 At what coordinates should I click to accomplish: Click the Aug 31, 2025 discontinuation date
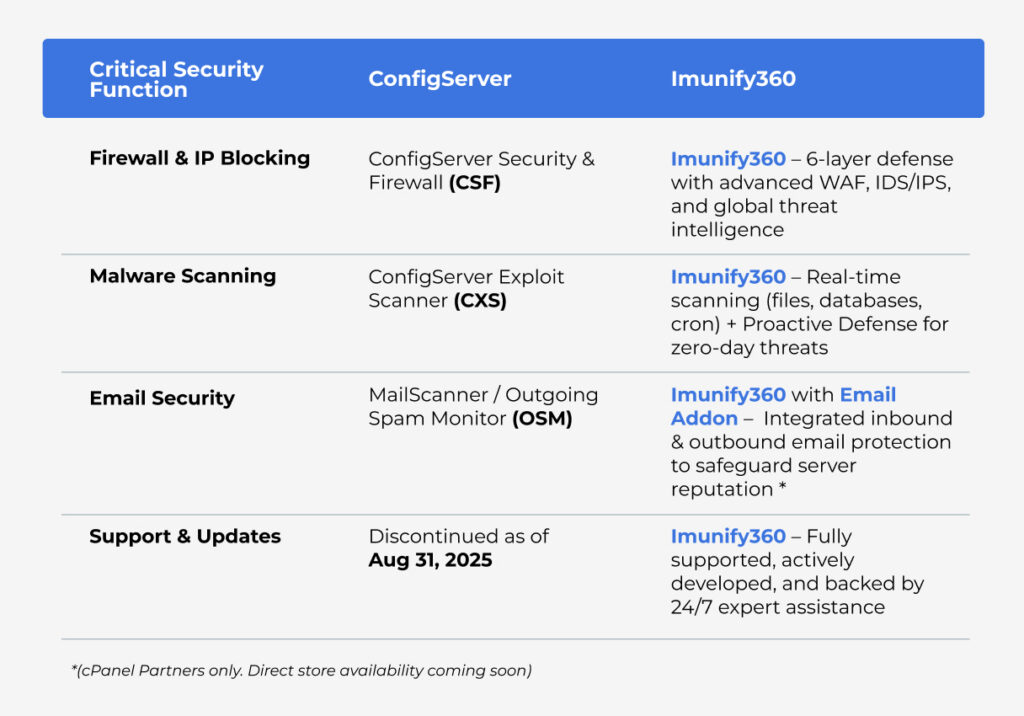point(430,560)
